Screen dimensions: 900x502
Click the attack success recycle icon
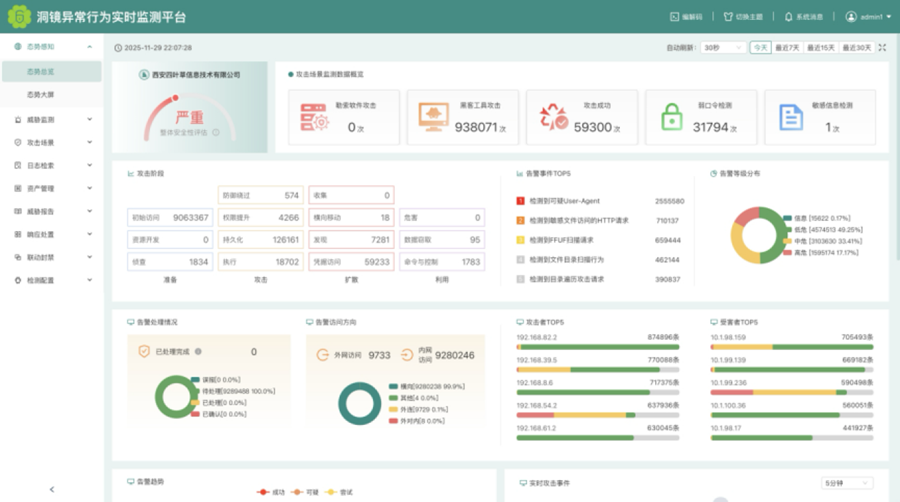(x=553, y=117)
